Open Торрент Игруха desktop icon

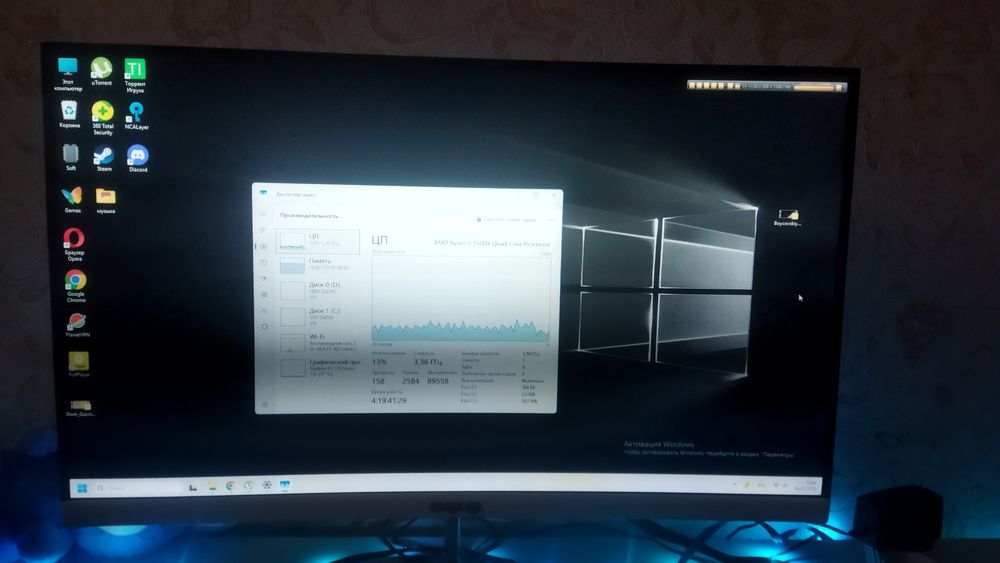pyautogui.click(x=135, y=76)
